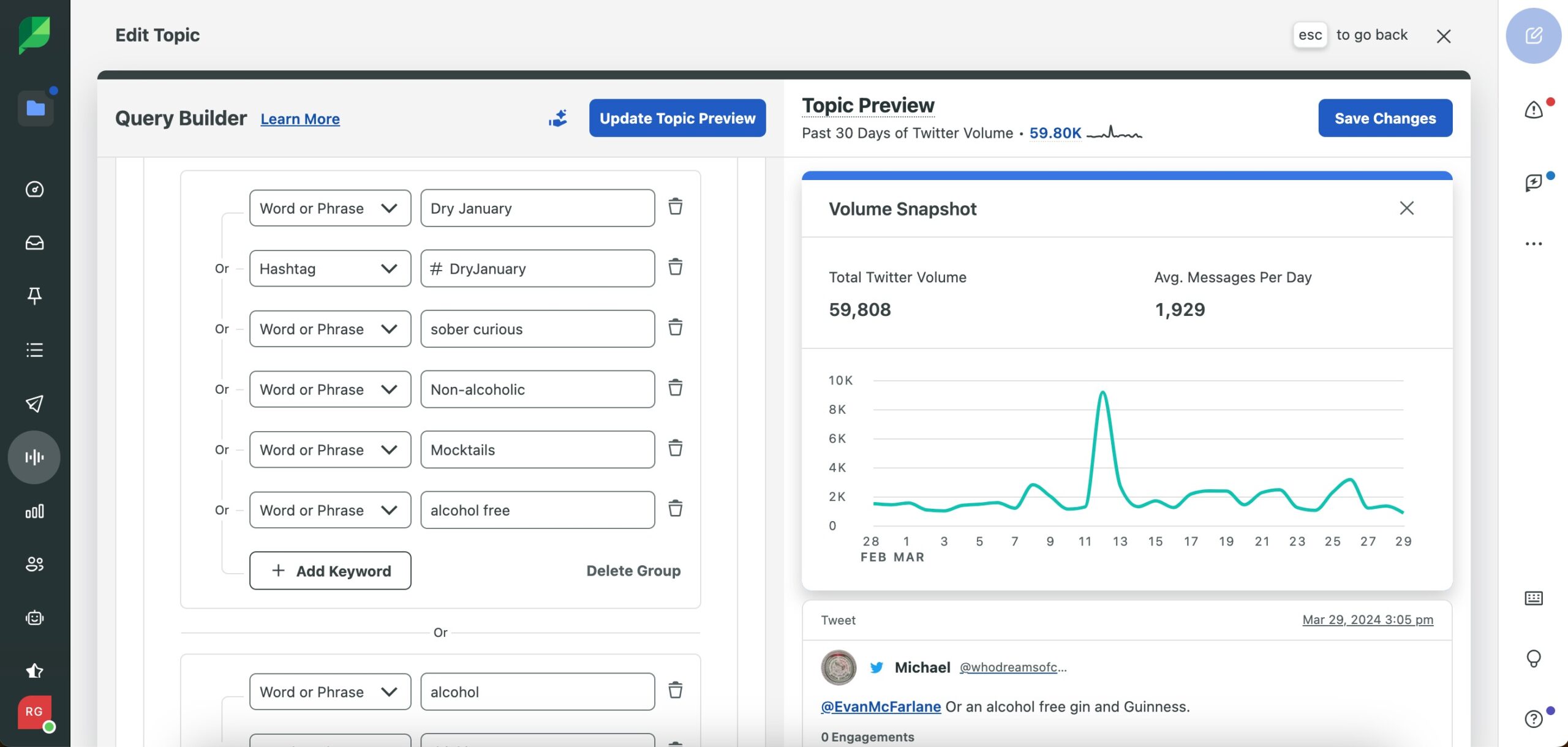
Task: Open 59.80K volume link
Action: click(x=1055, y=133)
